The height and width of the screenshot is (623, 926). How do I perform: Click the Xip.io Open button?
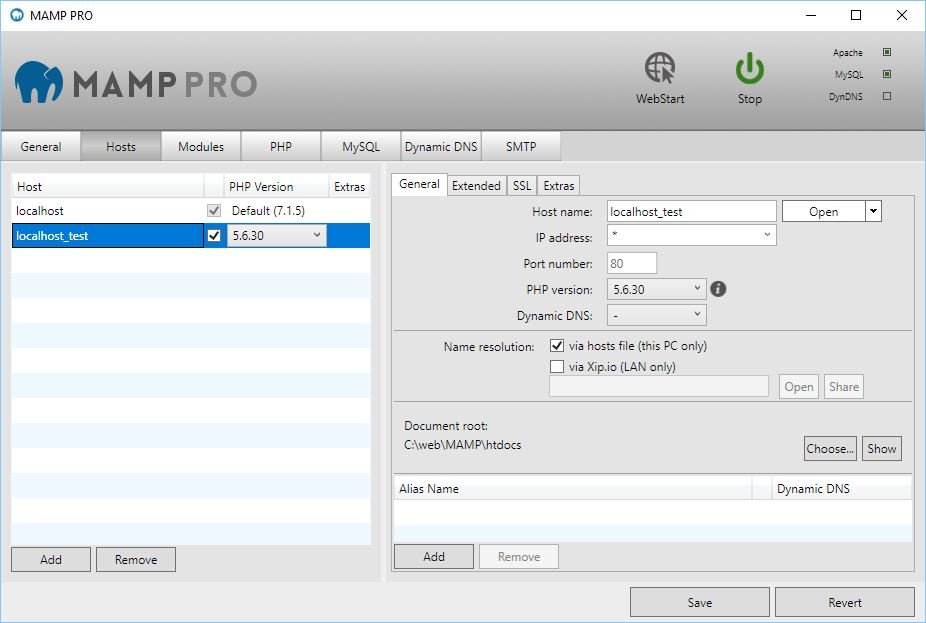point(798,387)
